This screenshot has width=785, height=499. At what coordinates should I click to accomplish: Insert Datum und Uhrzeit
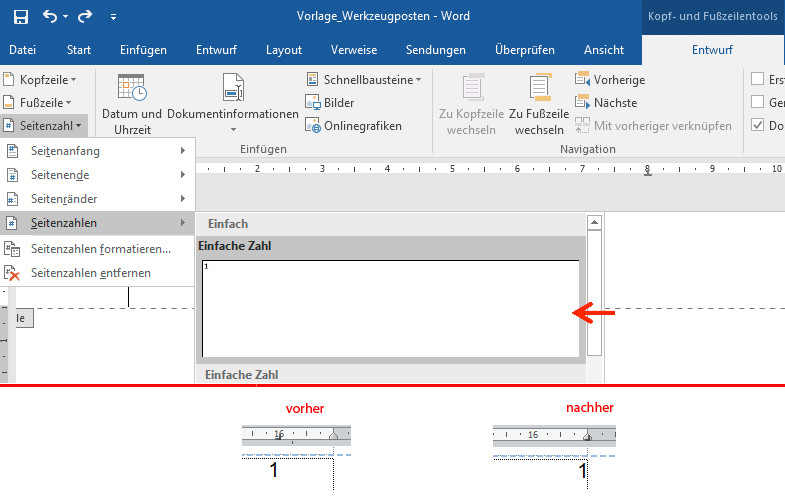pyautogui.click(x=131, y=105)
